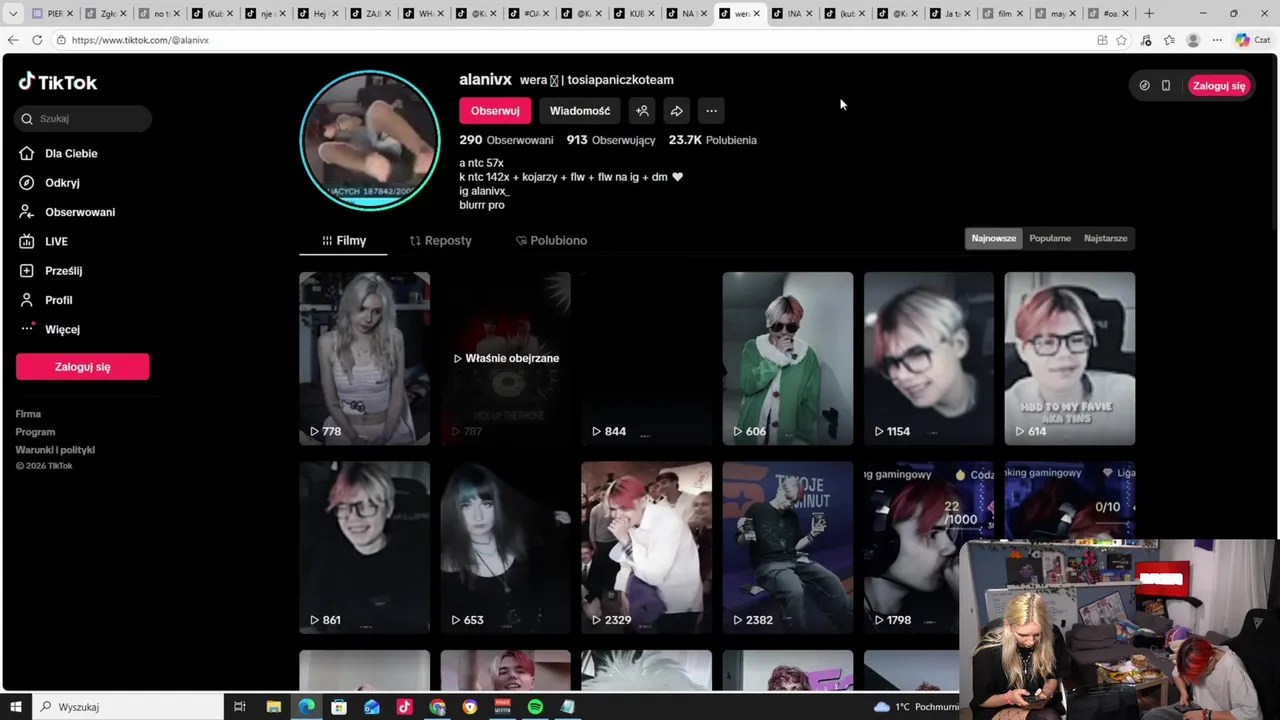Open Microsoft Store from the taskbar
This screenshot has width=1280, height=720.
click(339, 707)
